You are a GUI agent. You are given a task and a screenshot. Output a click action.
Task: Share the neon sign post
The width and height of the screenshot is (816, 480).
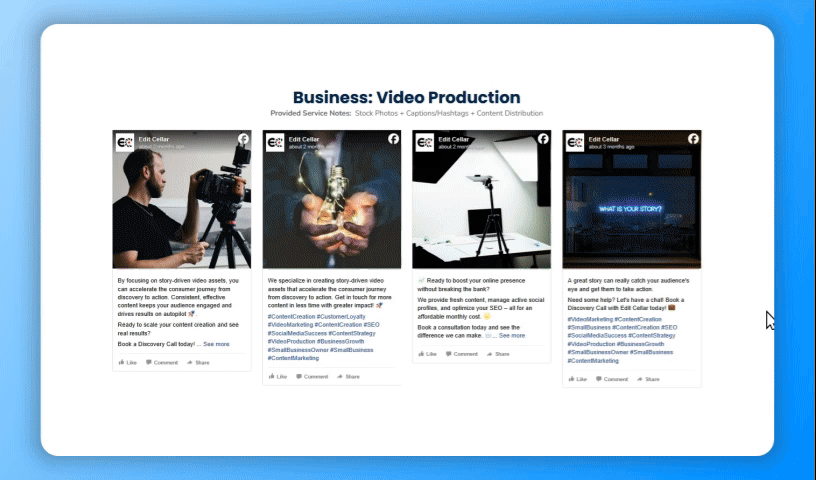click(x=648, y=379)
